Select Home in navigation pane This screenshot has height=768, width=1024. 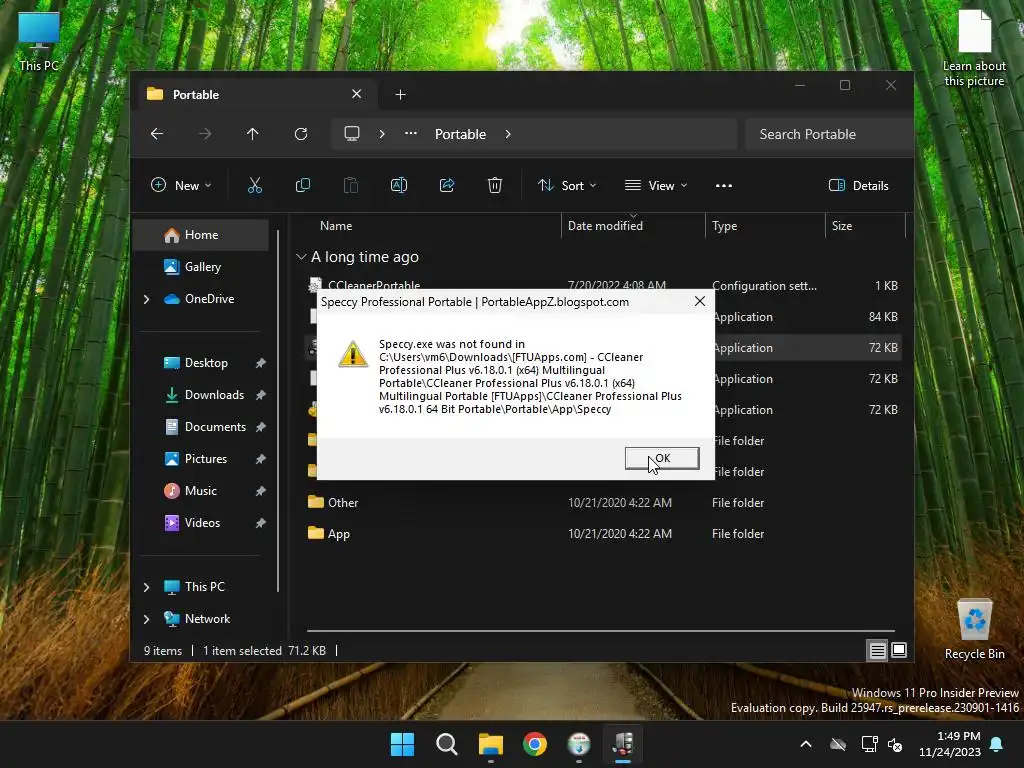[x=201, y=234]
